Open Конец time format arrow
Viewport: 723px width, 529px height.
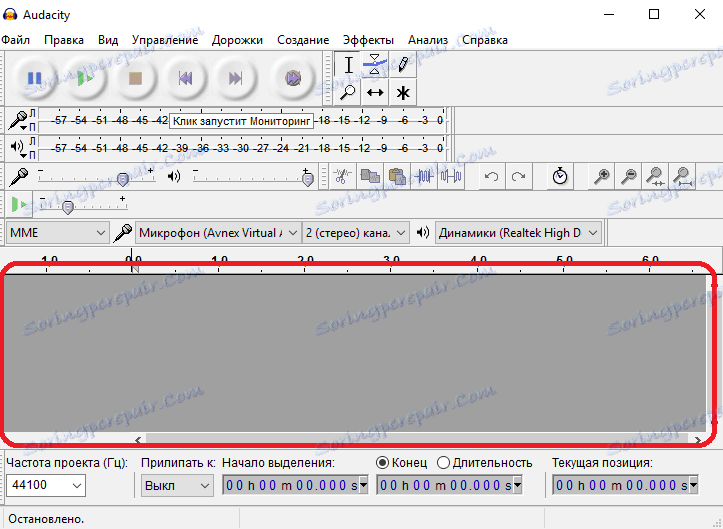coord(517,485)
